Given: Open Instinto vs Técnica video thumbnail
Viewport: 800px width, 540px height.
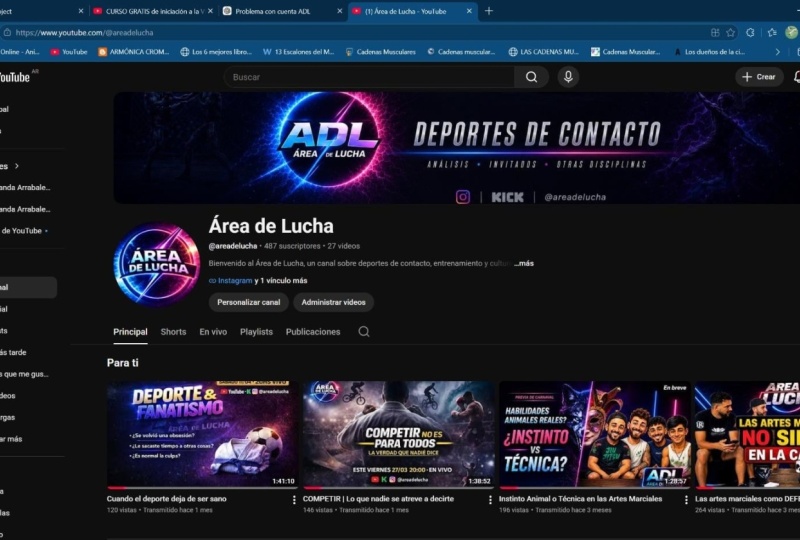Looking at the screenshot, I should click(594, 434).
